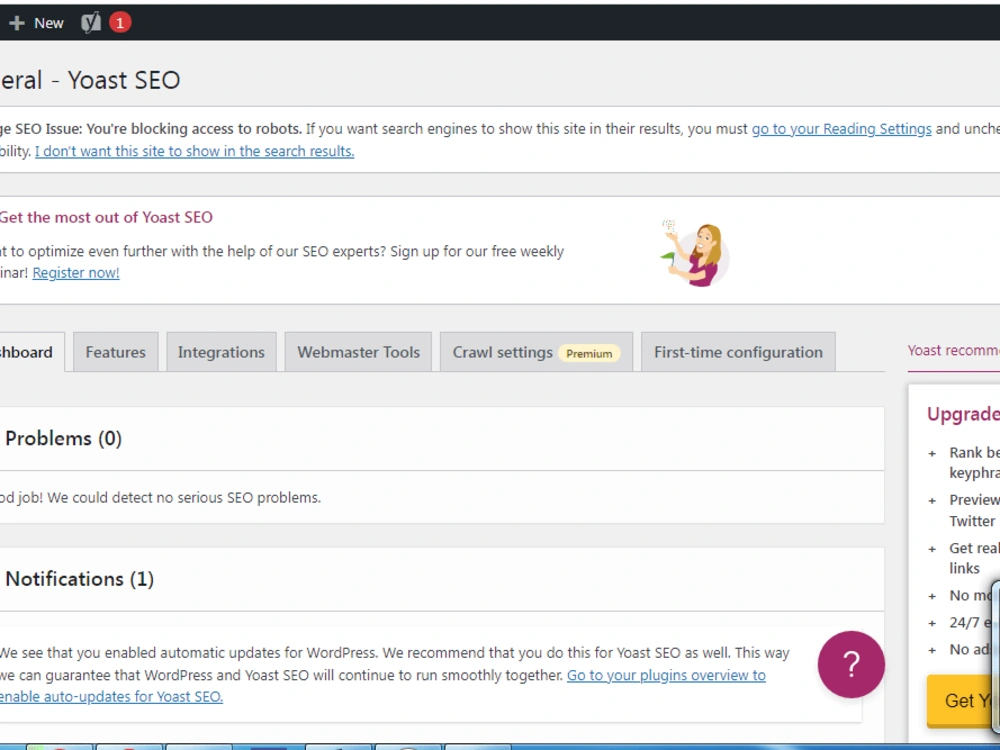Click the plus icon beside 'Get real' item
1000x750 pixels.
[x=932, y=549]
